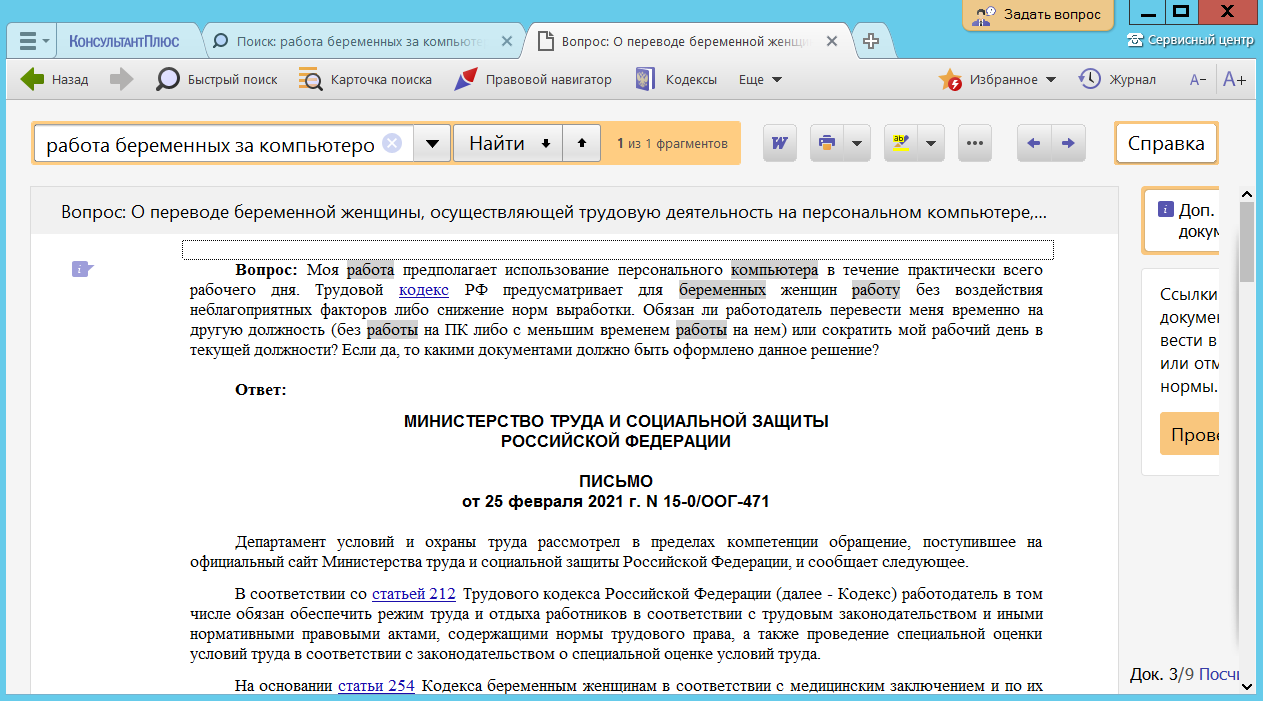This screenshot has height=701, width=1263.
Task: Click the Задать вопрос button
Action: pyautogui.click(x=1038, y=14)
